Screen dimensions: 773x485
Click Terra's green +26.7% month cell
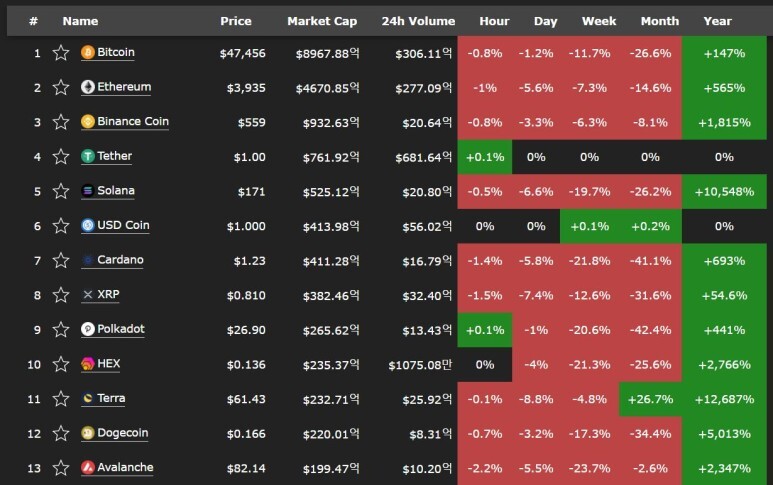pos(650,399)
